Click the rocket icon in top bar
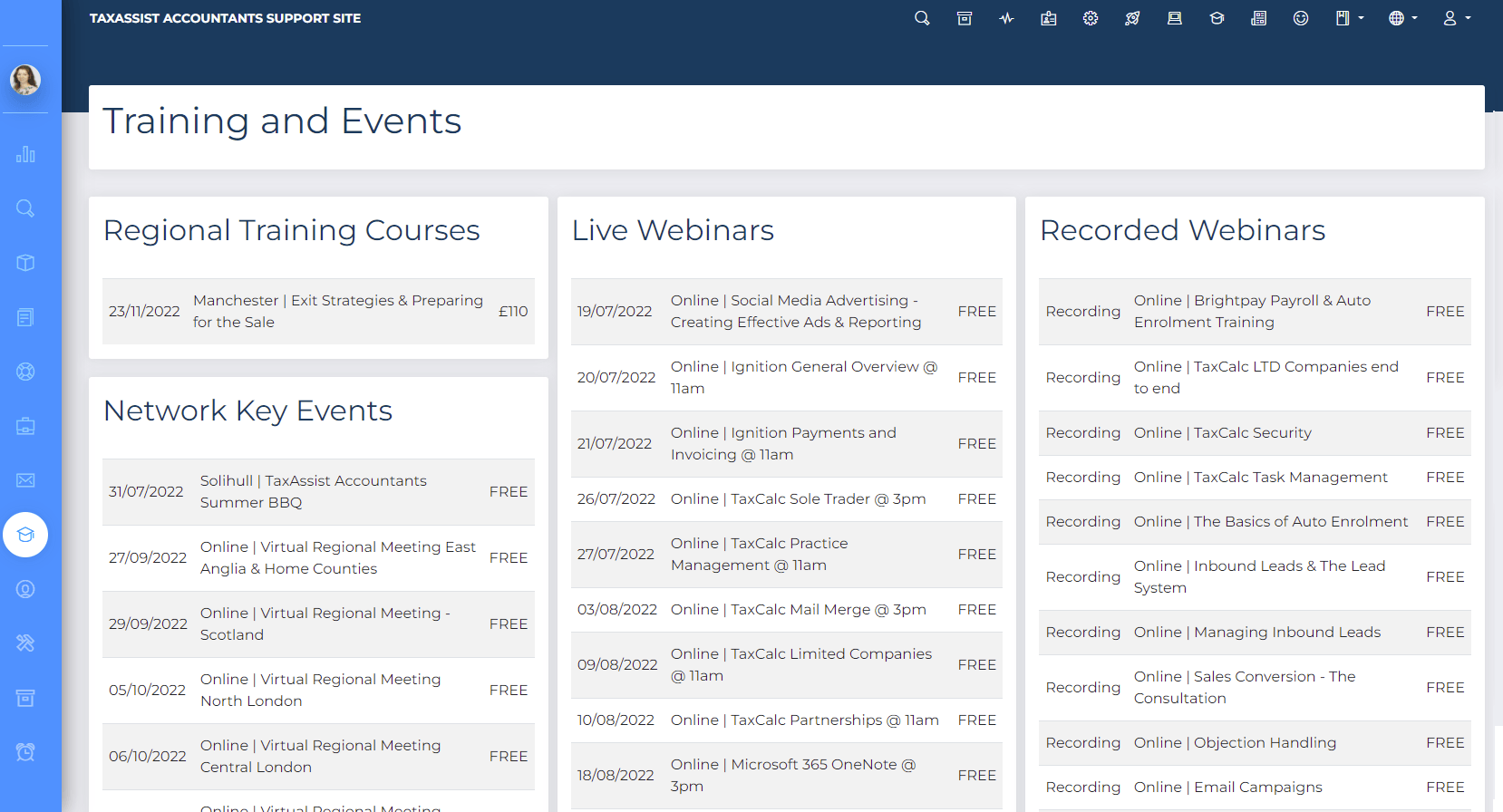The height and width of the screenshot is (812, 1503). tap(1132, 18)
